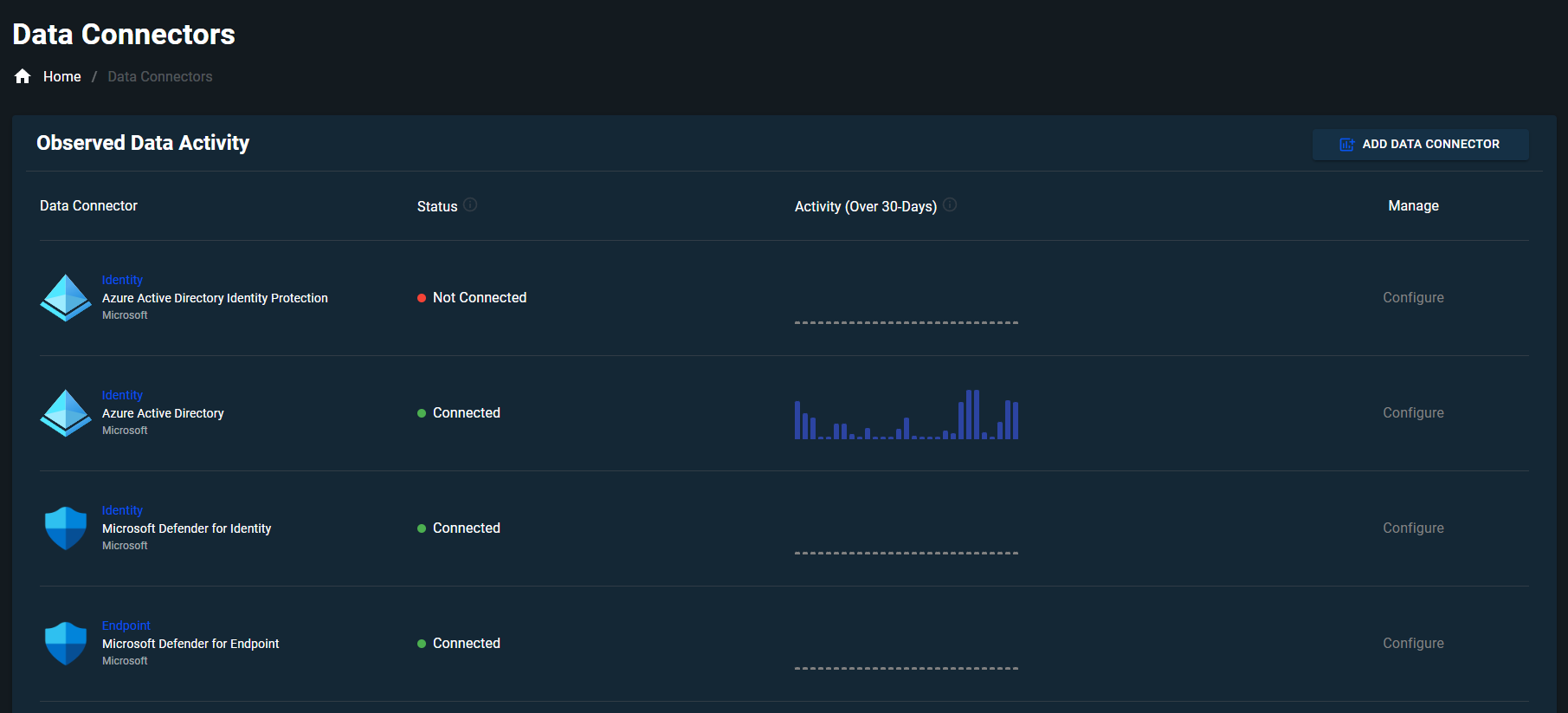Screen dimensions: 1568x713
Task: Click Microsoft Defender for Identity shield icon
Action: (x=66, y=528)
